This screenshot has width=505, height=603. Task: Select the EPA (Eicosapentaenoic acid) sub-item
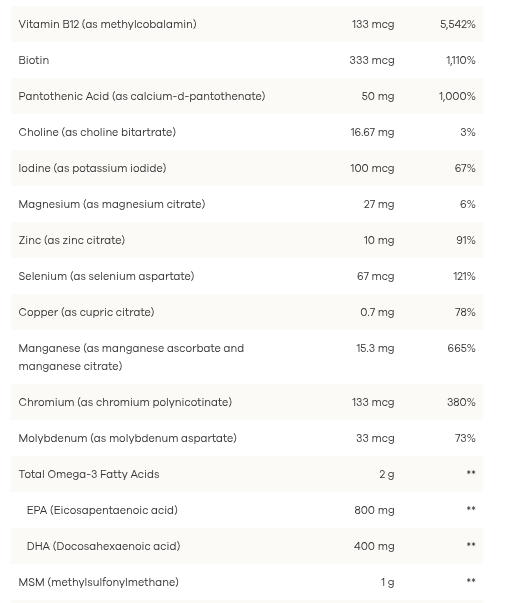[102, 510]
